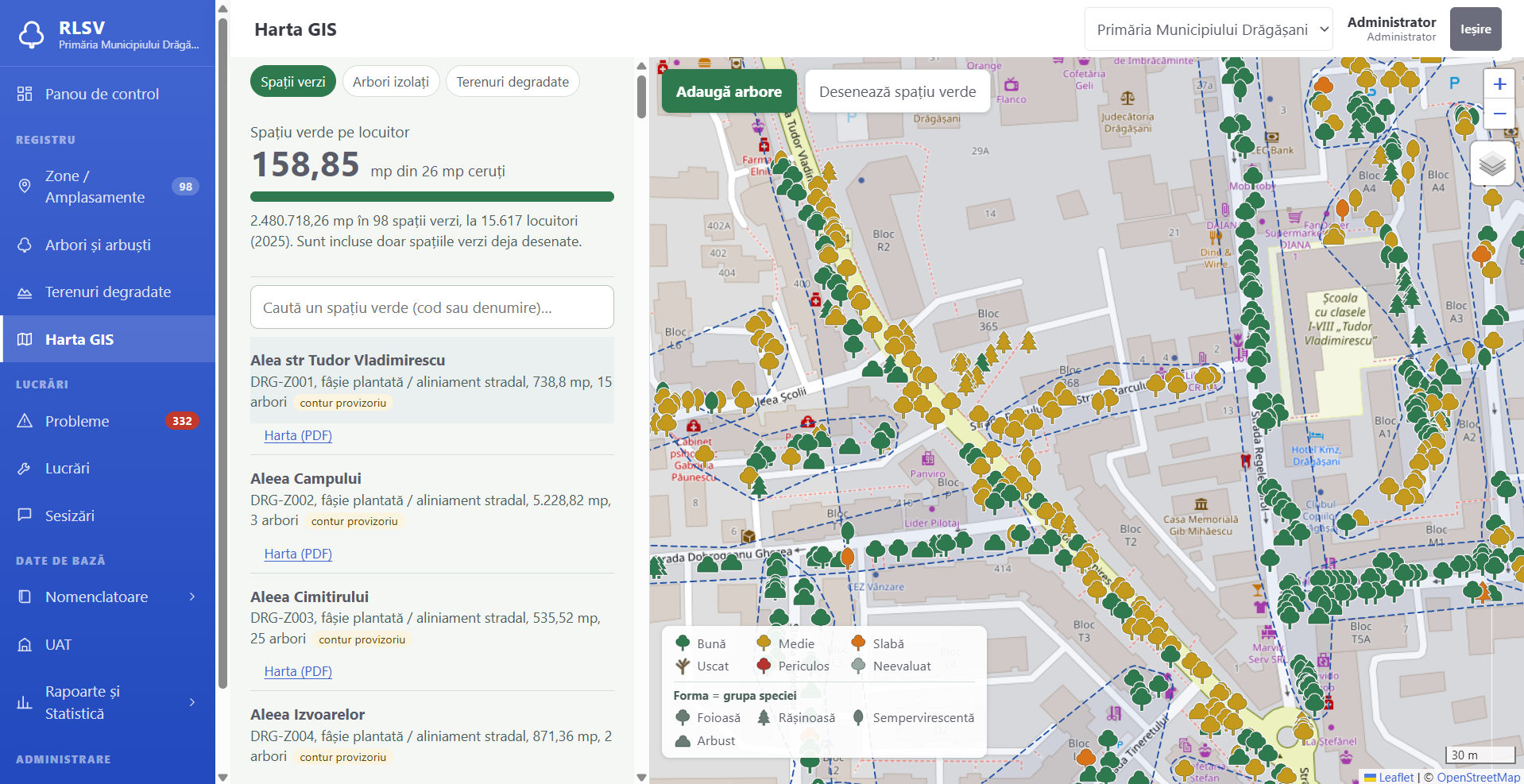Click Desenează spațiu verde button

click(x=897, y=91)
